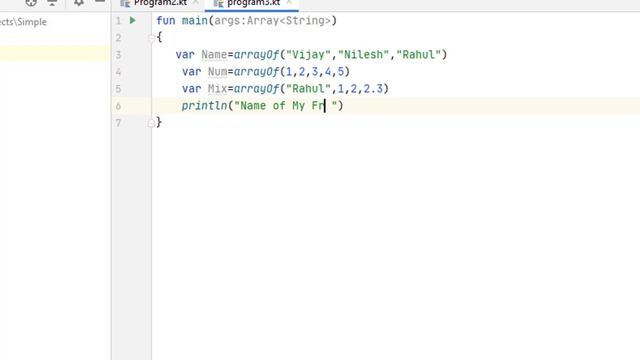Image resolution: width=640 pixels, height=360 pixels.
Task: Collapse the function body at the line 2 fold marker
Action: 151,38
